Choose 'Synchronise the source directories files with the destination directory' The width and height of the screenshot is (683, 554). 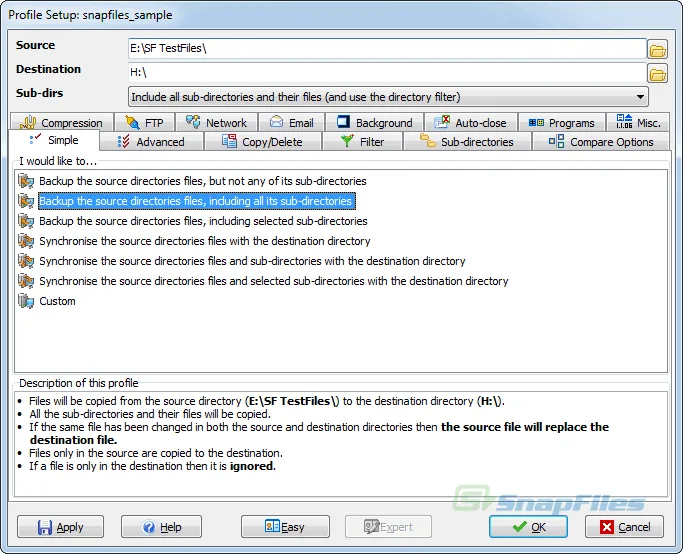[x=205, y=241]
